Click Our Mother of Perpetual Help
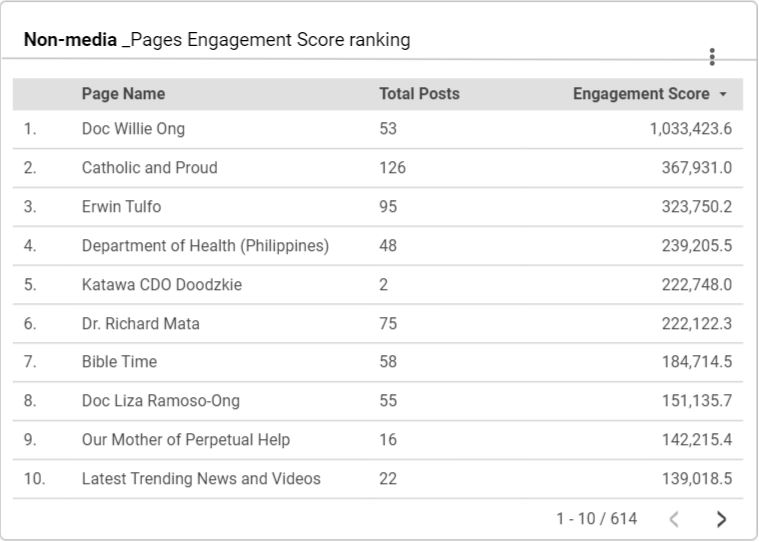The image size is (759, 542). point(186,440)
